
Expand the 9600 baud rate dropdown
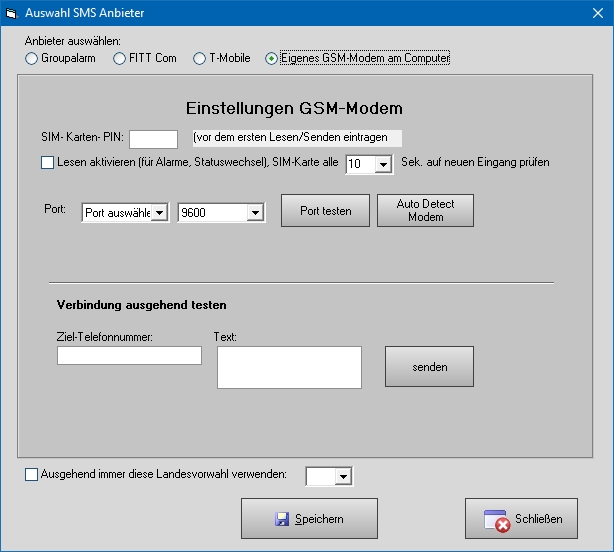coord(221,213)
